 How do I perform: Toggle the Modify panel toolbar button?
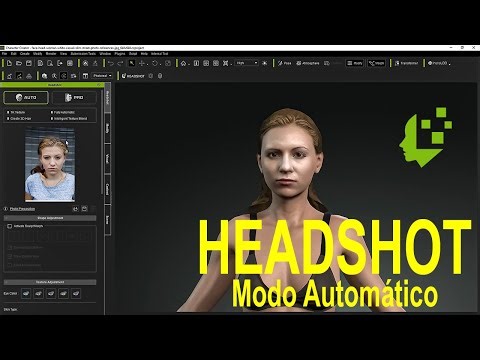(x=355, y=63)
